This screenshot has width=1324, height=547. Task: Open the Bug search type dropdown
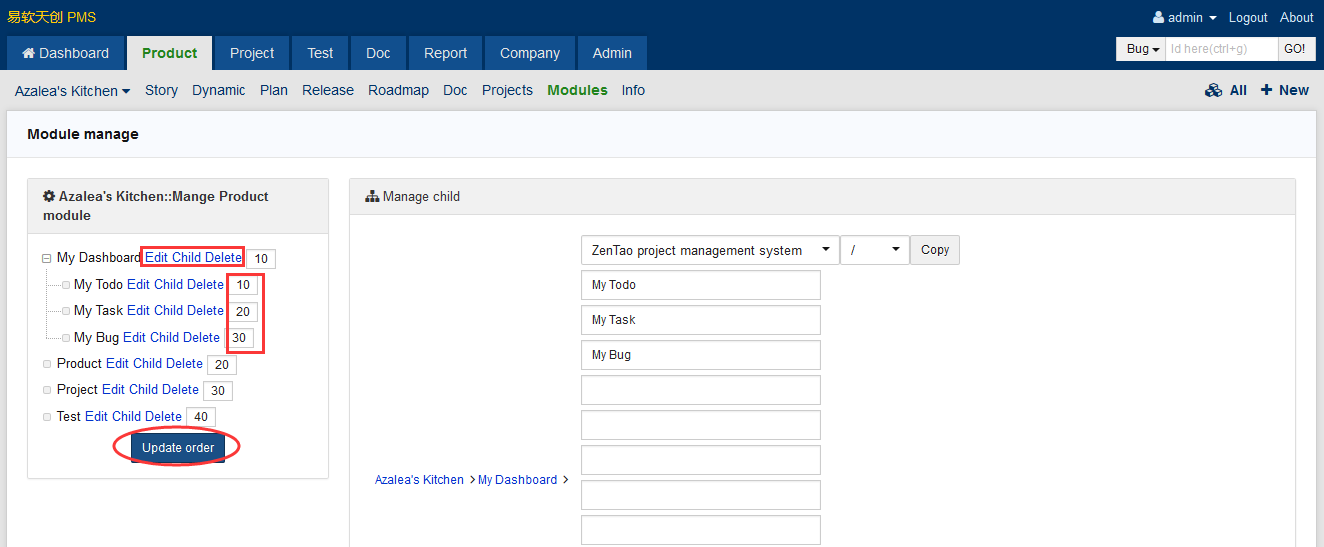point(1142,49)
